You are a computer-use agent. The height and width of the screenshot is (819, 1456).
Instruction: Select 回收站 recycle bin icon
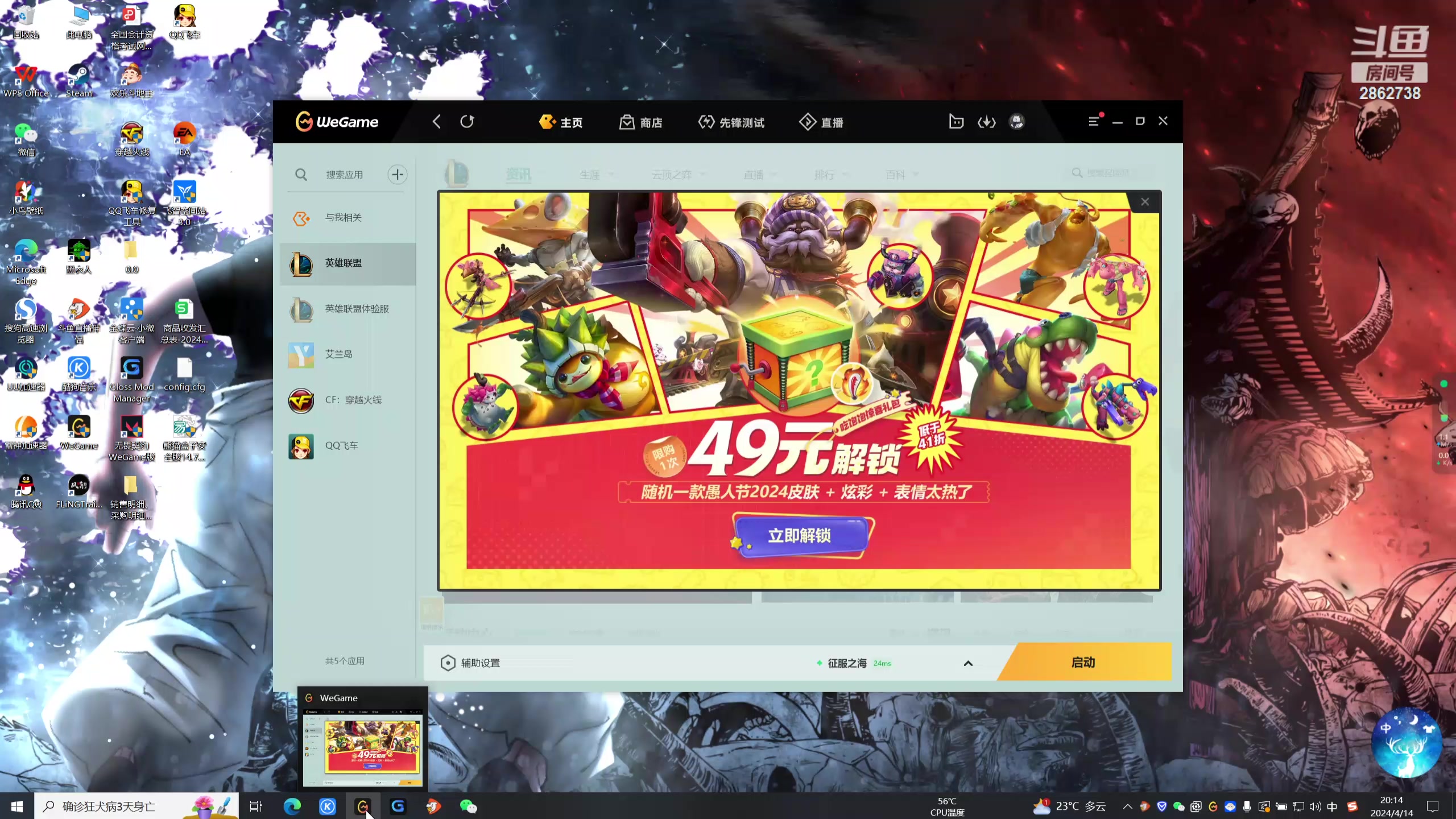pos(26,22)
